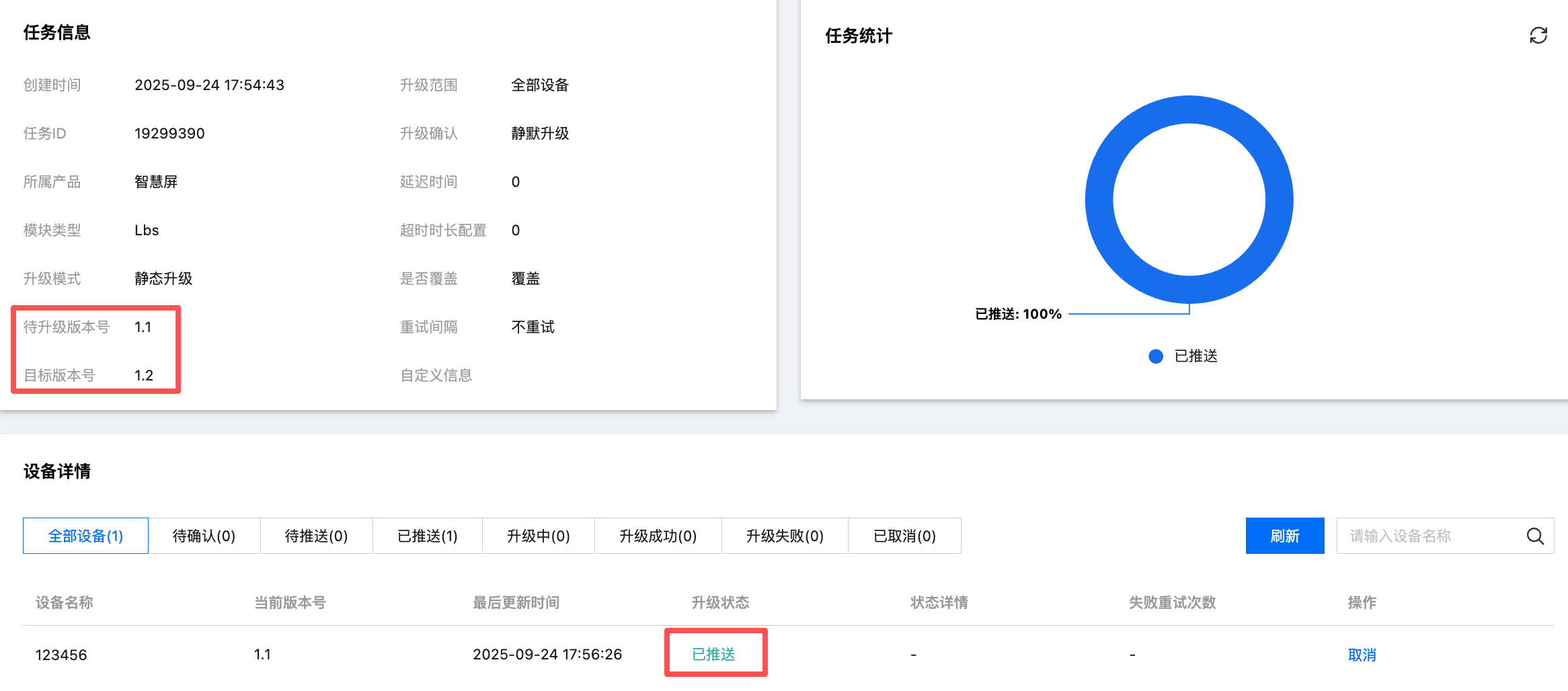
Task: Click the target version value 1.2
Action: pos(144,375)
